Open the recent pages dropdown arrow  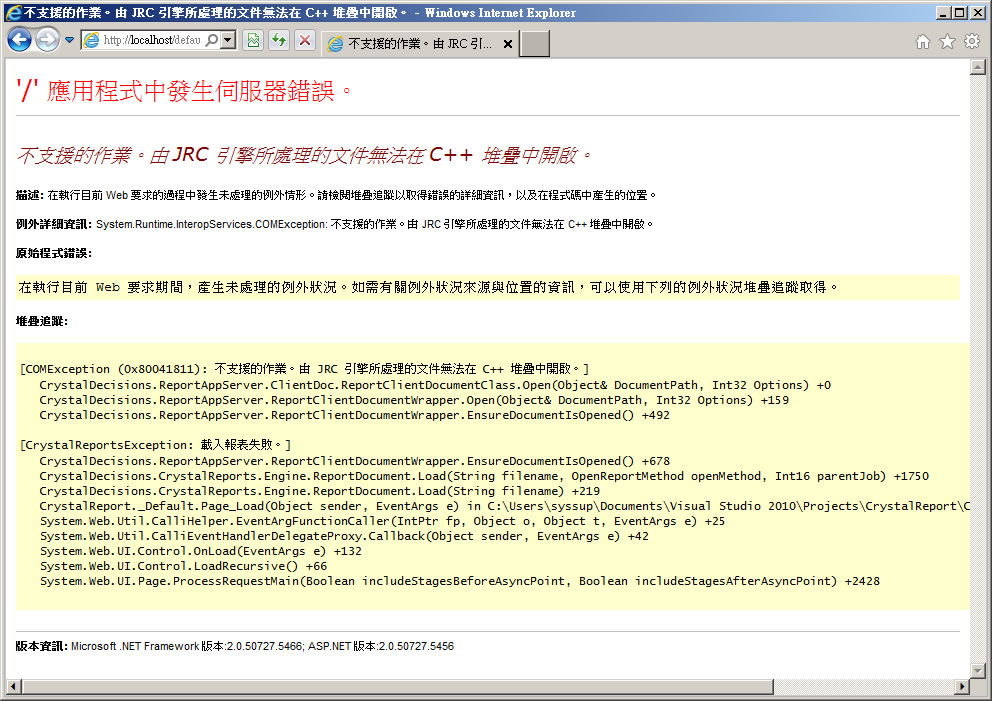tap(69, 40)
